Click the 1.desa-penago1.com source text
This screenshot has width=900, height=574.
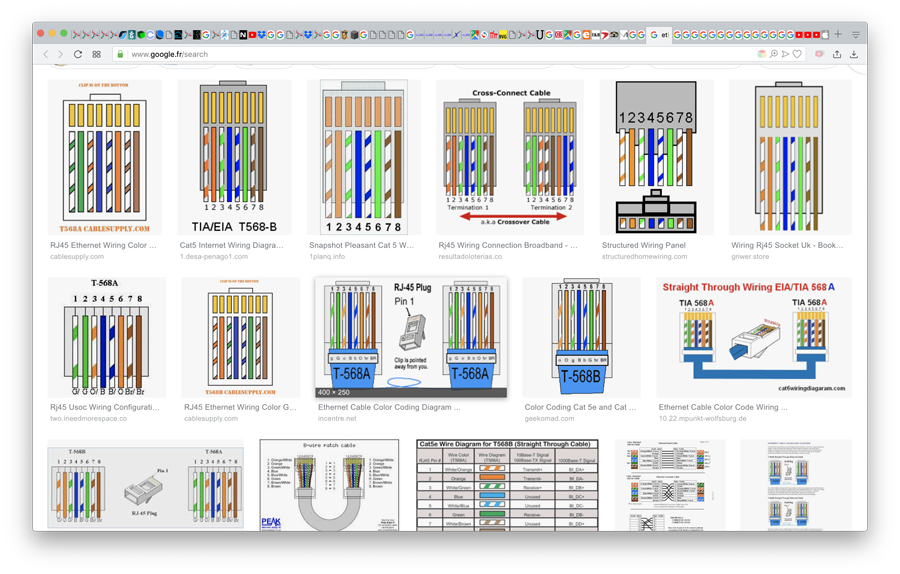pos(214,257)
